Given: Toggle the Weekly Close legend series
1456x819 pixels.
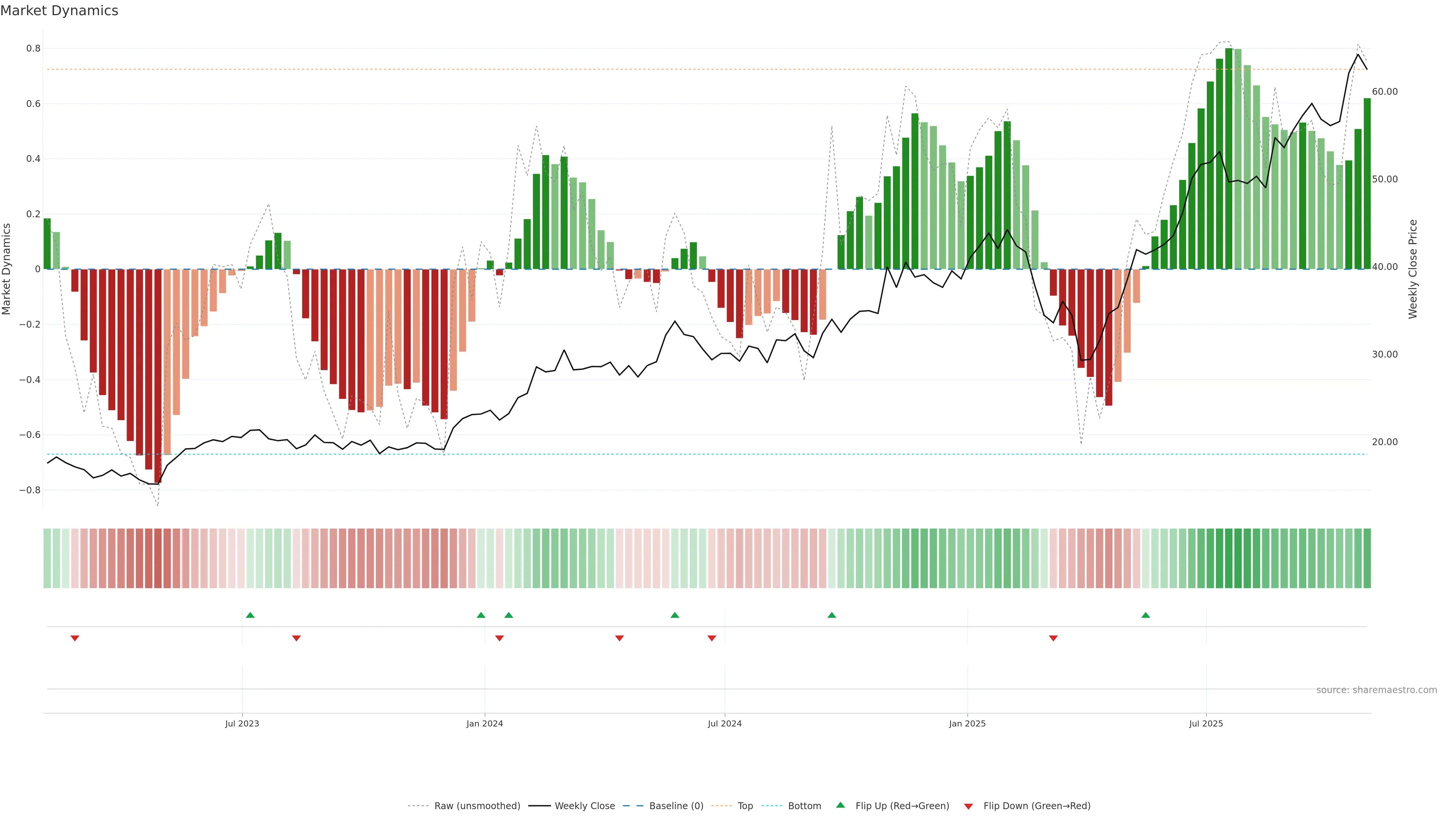Looking at the screenshot, I should (x=584, y=806).
